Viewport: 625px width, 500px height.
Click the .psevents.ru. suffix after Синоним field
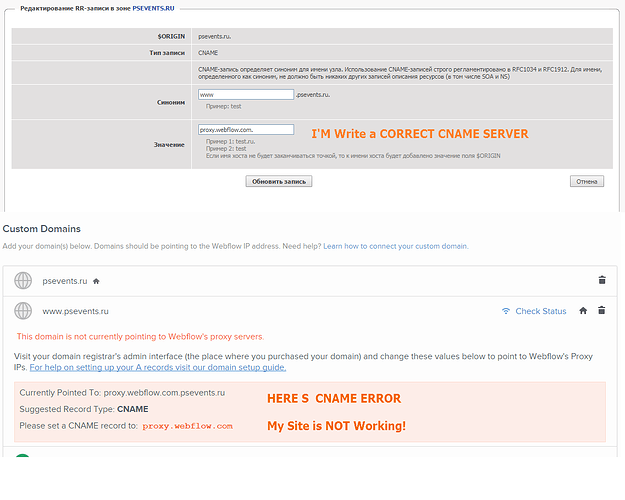(x=313, y=95)
